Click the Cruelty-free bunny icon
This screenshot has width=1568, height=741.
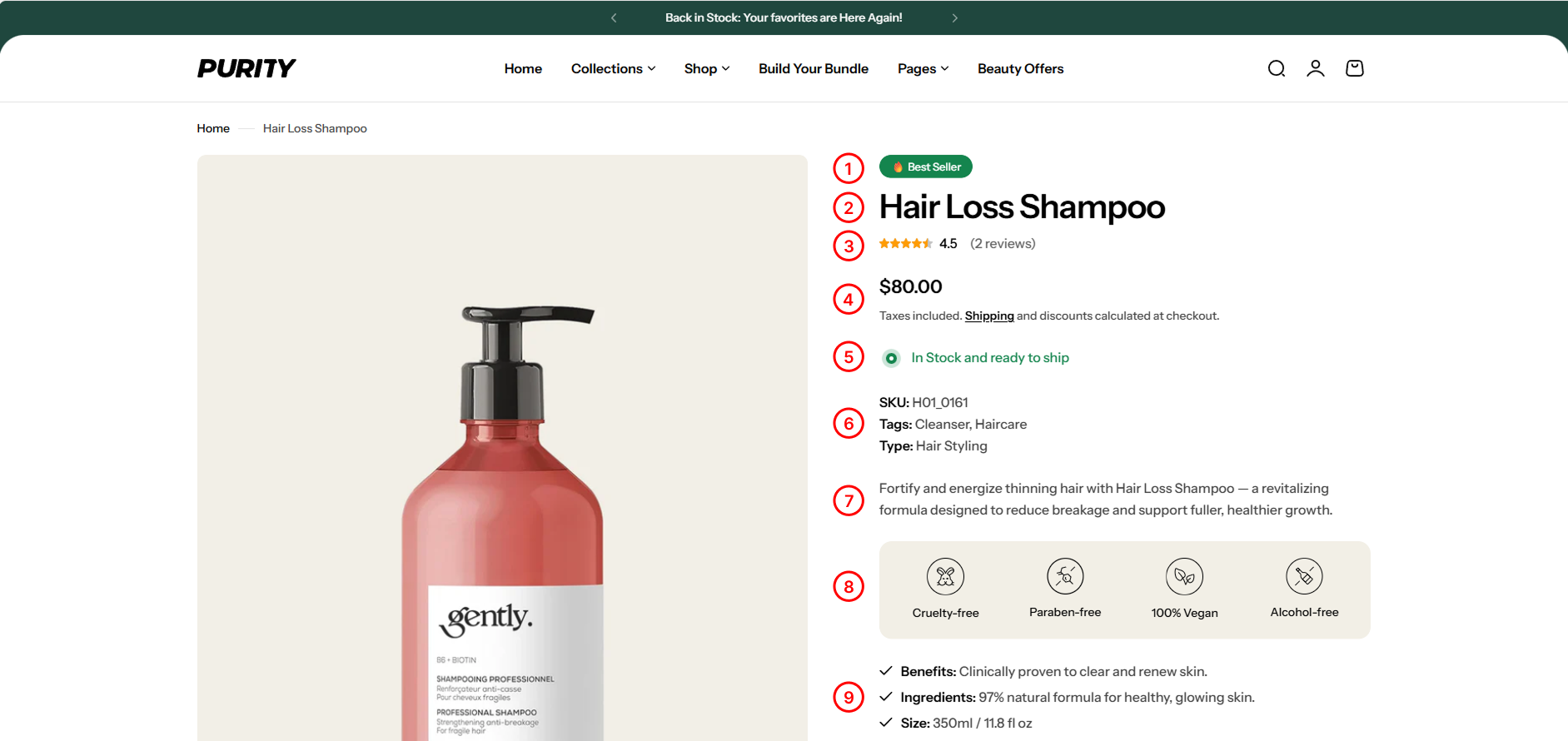point(945,576)
